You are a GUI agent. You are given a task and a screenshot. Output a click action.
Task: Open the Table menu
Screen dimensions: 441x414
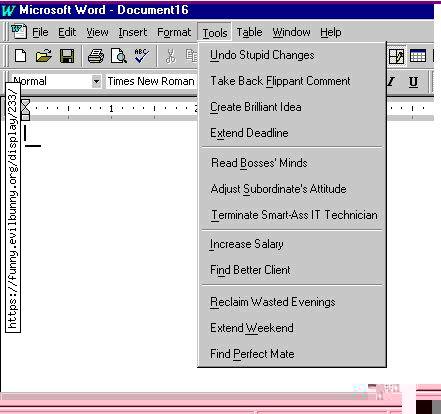(249, 32)
